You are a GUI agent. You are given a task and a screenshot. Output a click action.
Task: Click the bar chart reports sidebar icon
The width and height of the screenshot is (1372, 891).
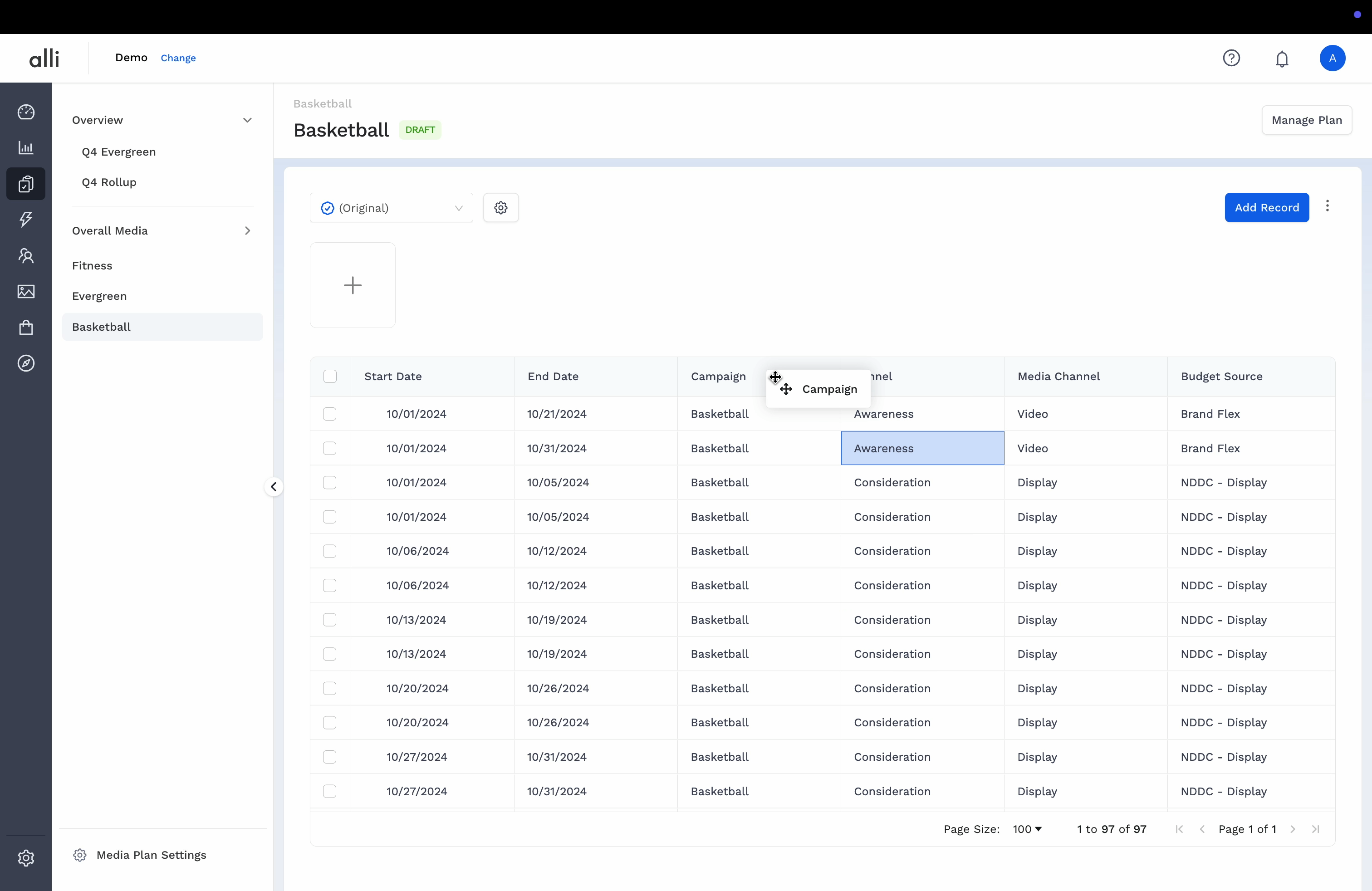coord(26,148)
